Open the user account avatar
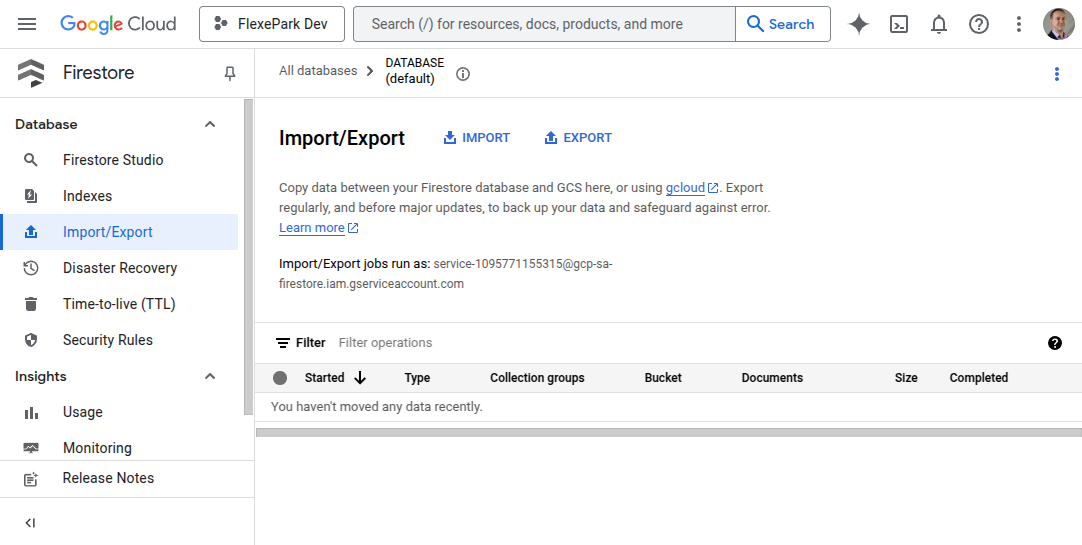 click(1058, 24)
